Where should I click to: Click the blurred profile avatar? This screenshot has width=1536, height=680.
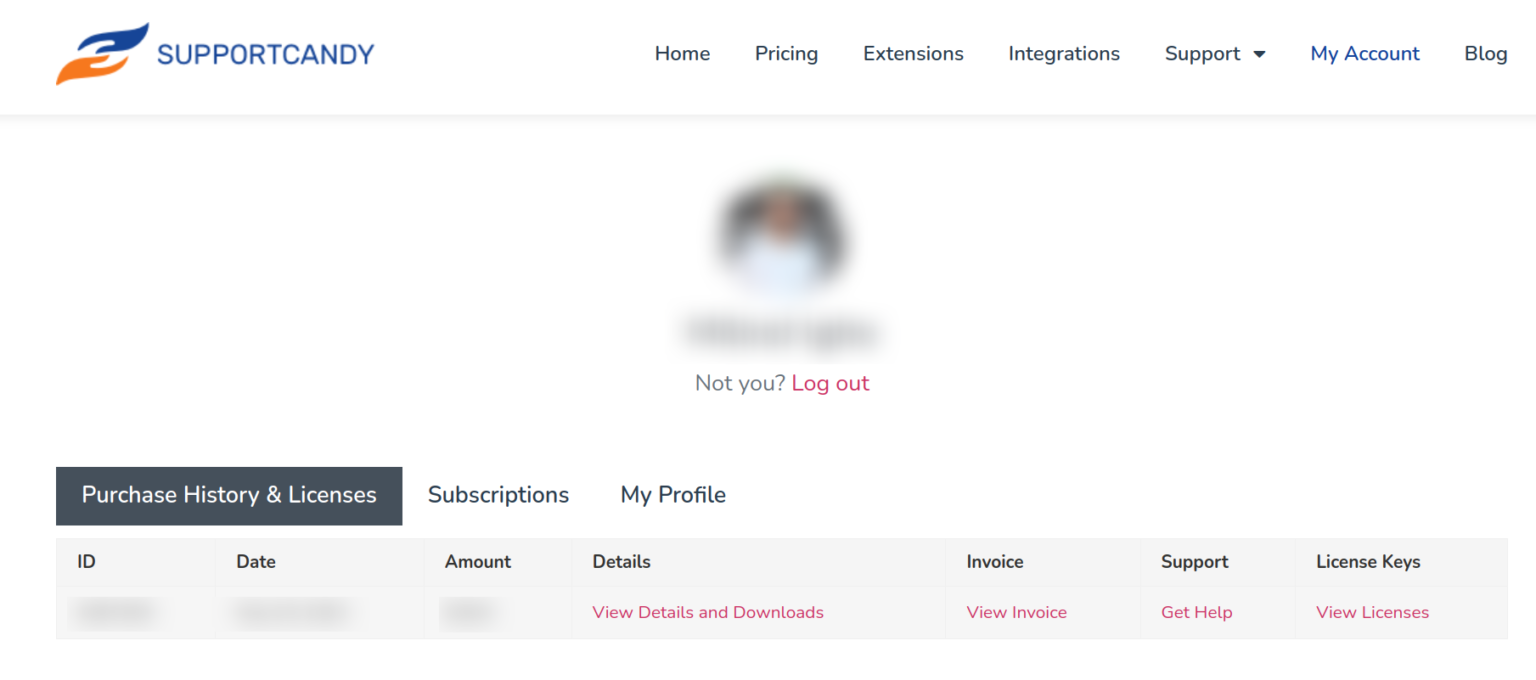[x=782, y=237]
